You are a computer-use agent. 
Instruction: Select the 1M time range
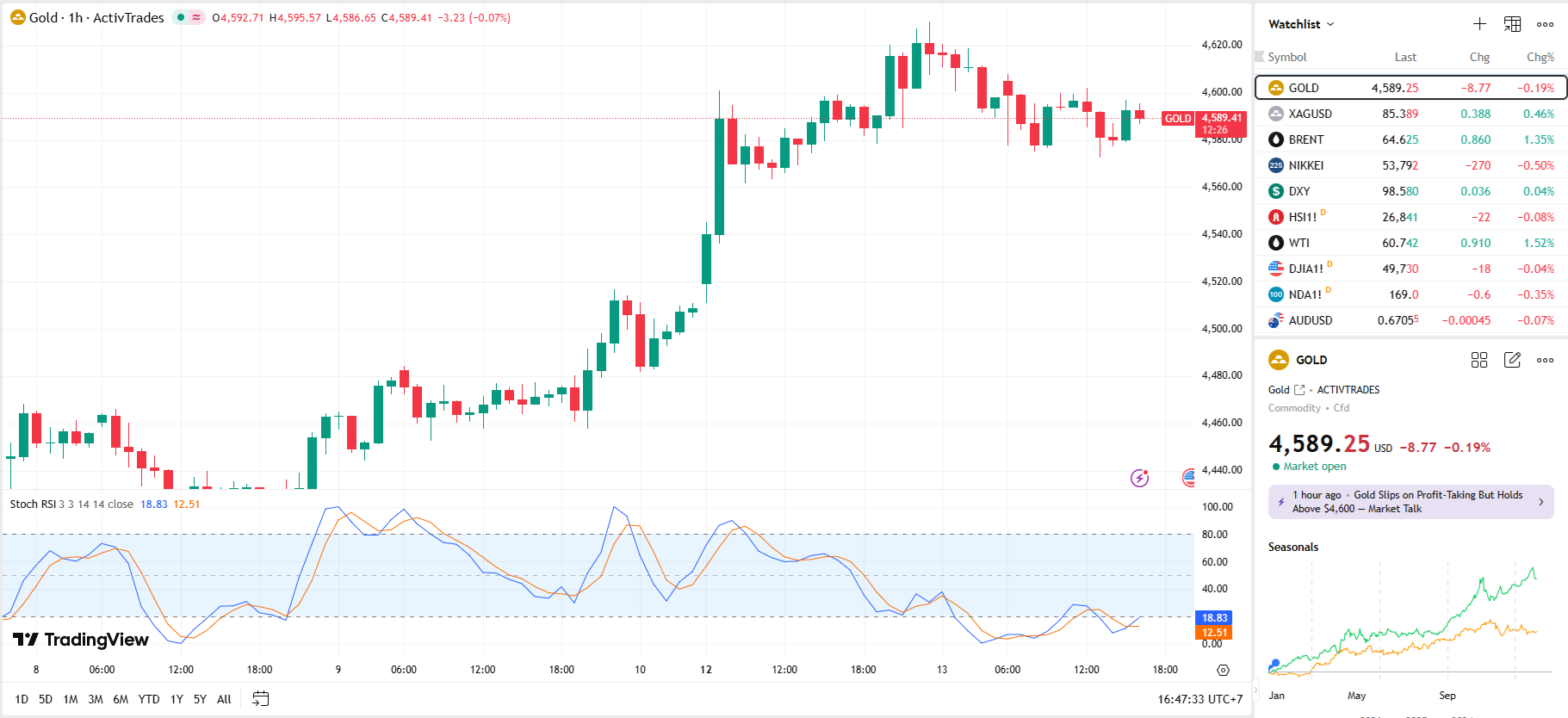click(x=71, y=699)
